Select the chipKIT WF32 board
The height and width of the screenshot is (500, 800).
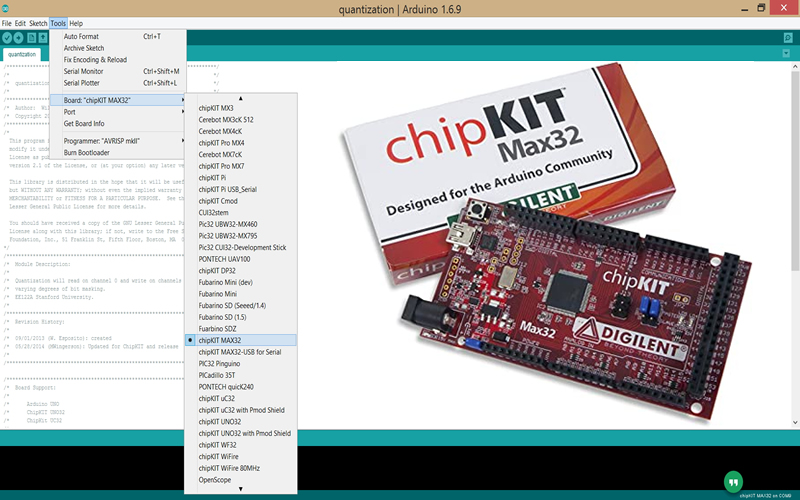[240, 445]
